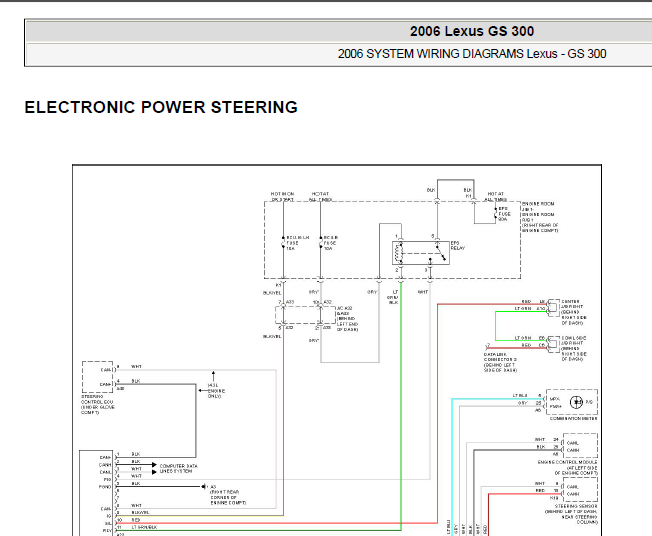Click the COMBINATION METER label
The image size is (652, 536).
pos(573,418)
